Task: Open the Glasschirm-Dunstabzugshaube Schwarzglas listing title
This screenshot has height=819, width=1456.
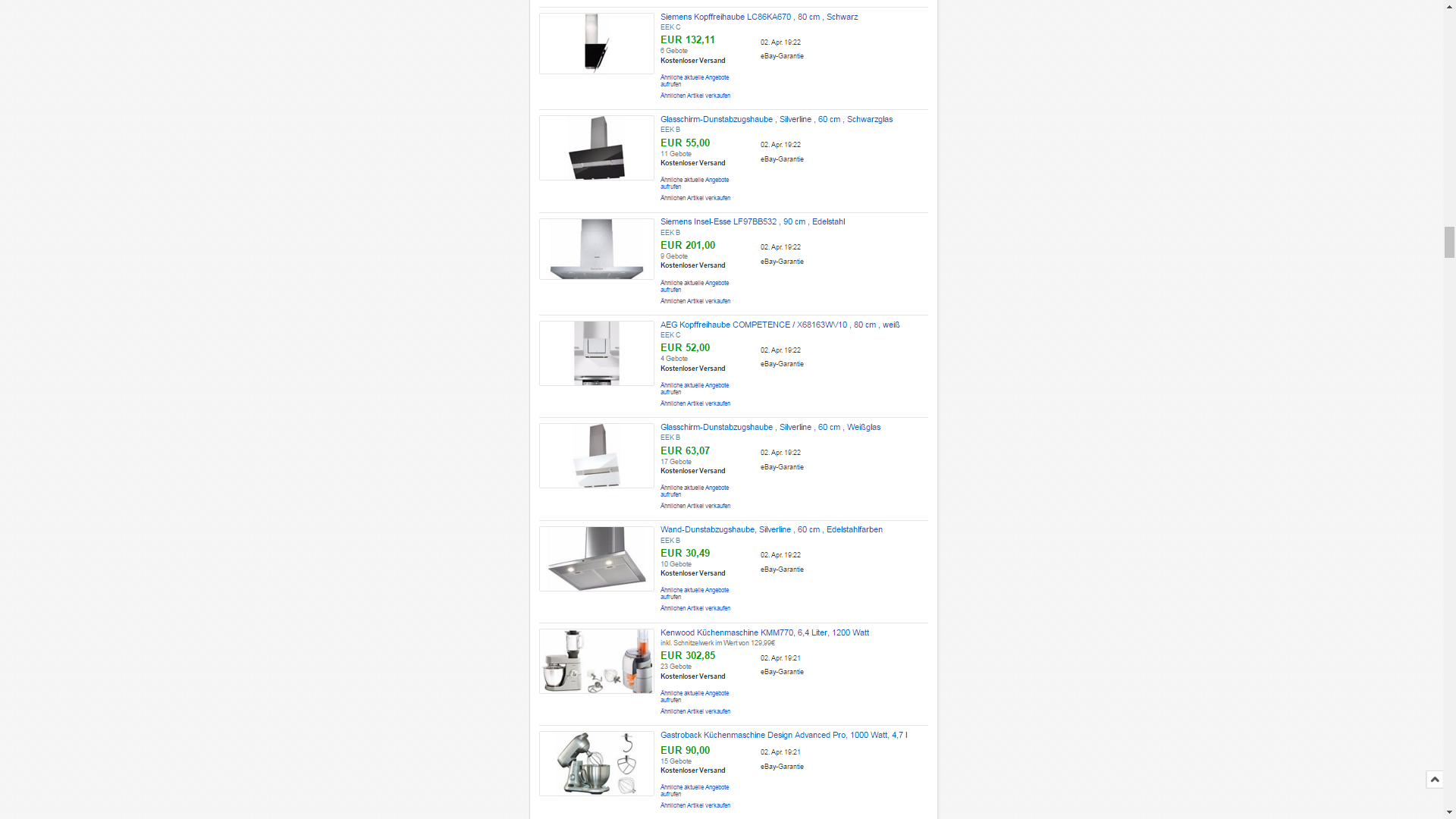Action: coord(777,119)
